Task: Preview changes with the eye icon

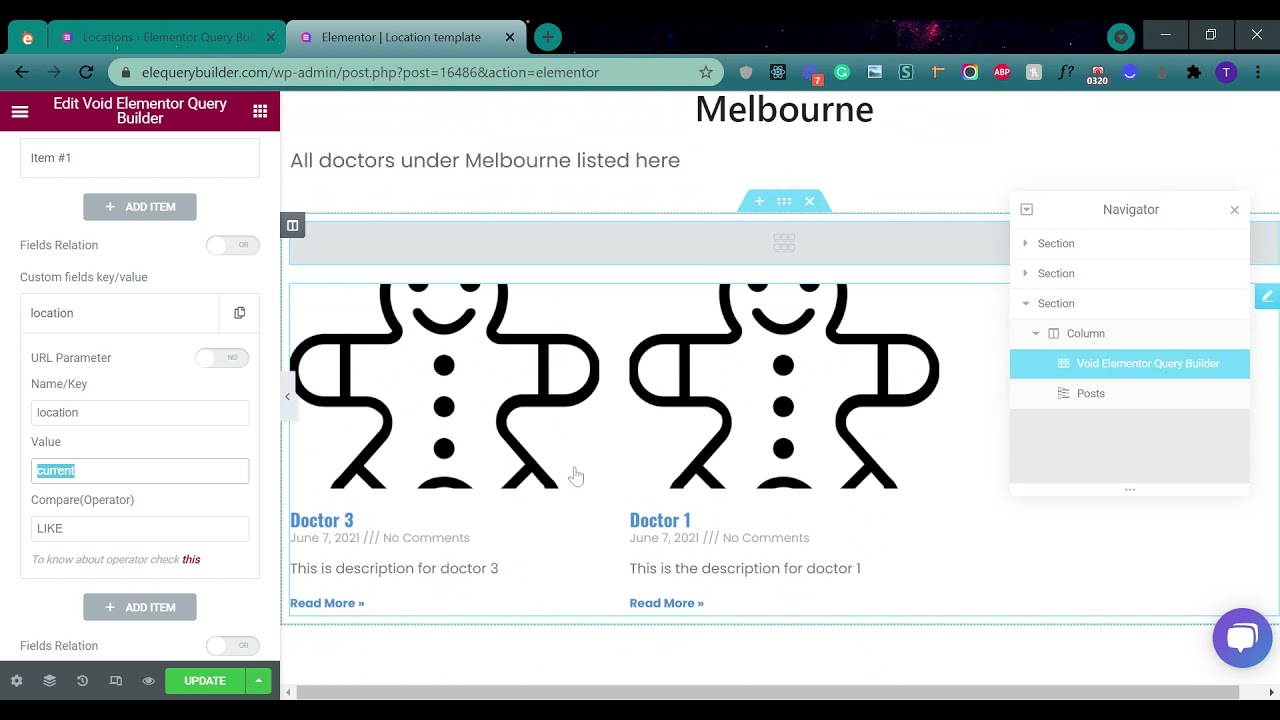Action: pos(148,681)
